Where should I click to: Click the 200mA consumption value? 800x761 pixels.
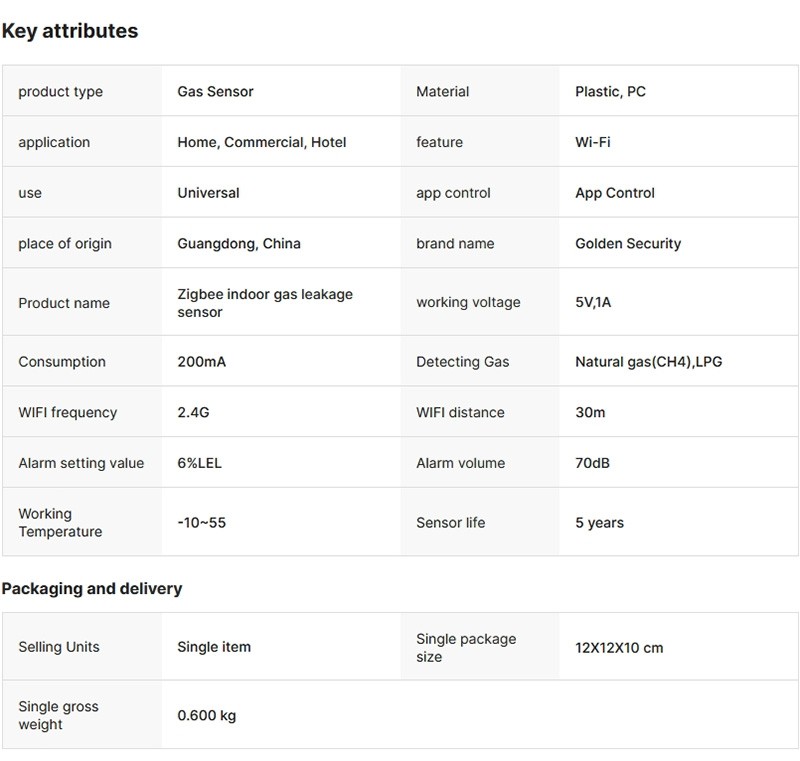201,362
